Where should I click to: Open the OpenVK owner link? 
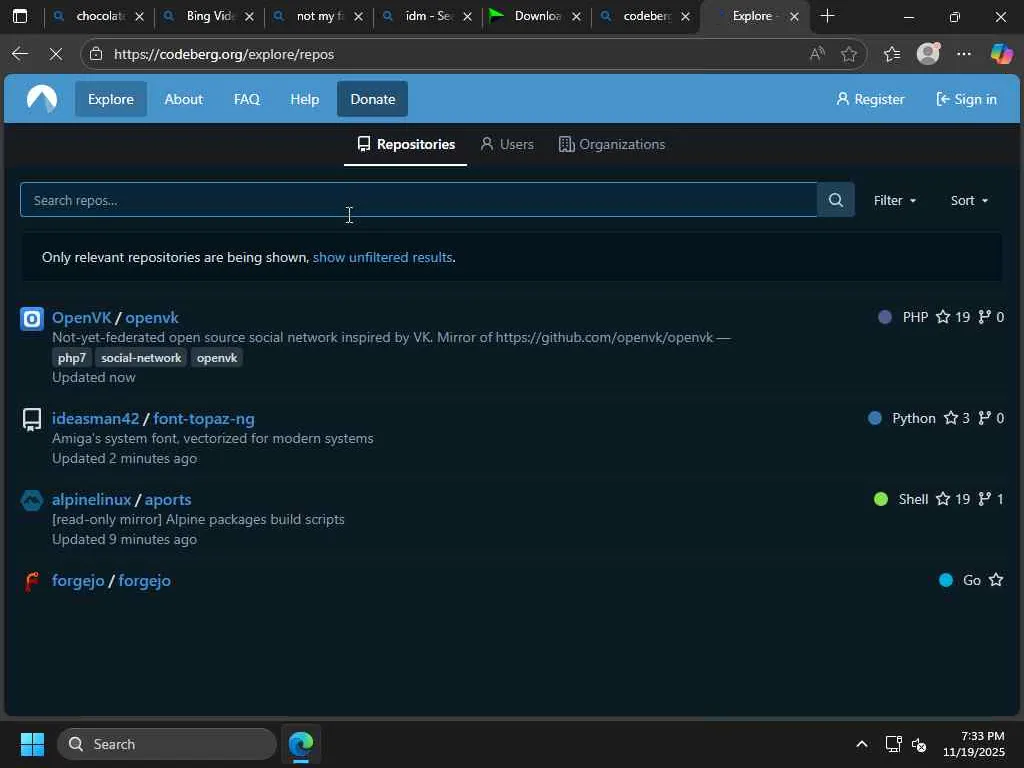coord(82,317)
